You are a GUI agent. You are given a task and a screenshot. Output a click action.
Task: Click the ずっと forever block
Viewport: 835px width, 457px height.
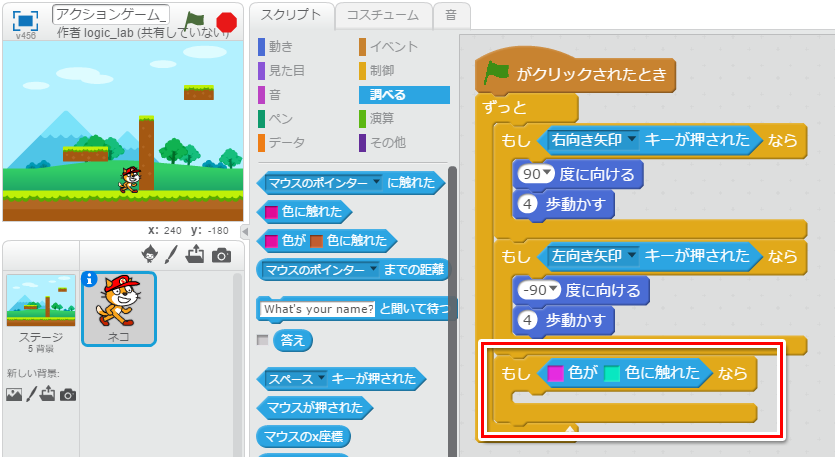pos(504,108)
